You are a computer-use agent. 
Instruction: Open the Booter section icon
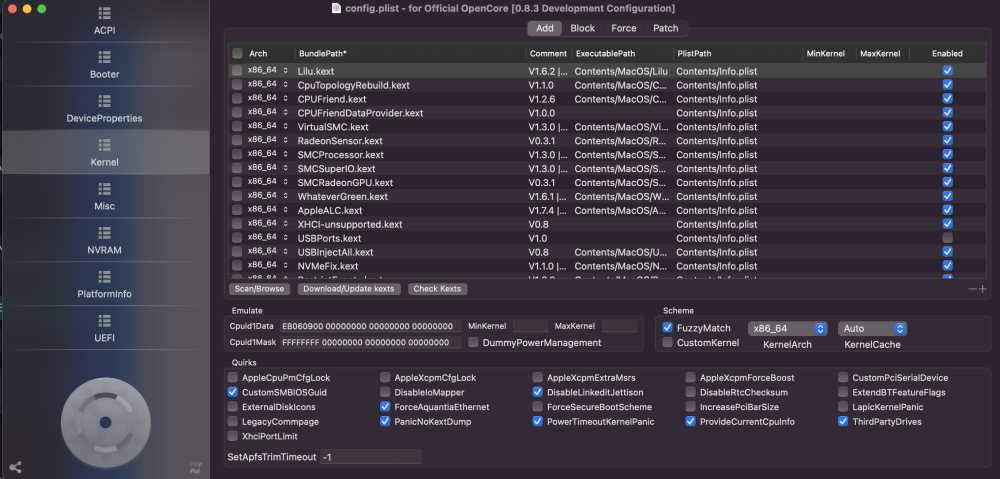[105, 57]
